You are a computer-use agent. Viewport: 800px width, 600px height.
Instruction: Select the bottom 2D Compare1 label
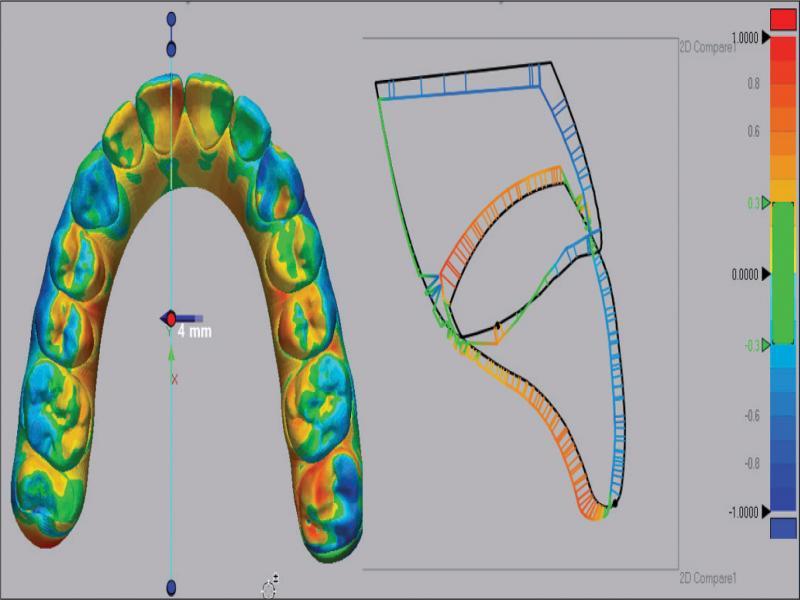707,578
